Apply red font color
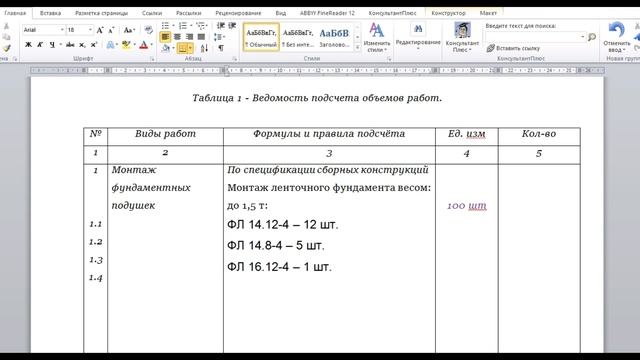The width and height of the screenshot is (640, 360). (144, 44)
